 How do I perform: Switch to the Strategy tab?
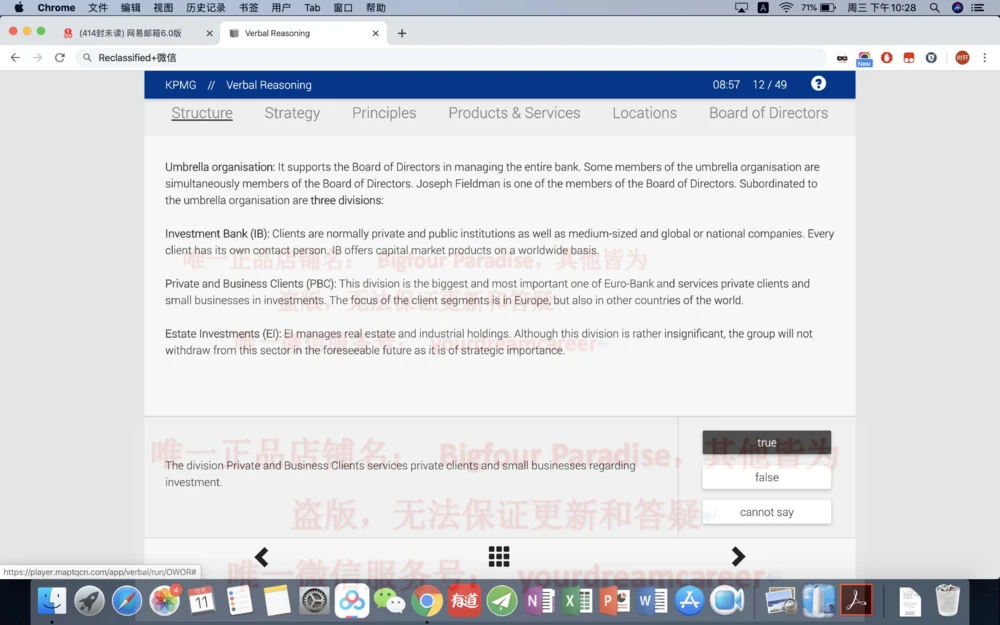[x=291, y=113]
